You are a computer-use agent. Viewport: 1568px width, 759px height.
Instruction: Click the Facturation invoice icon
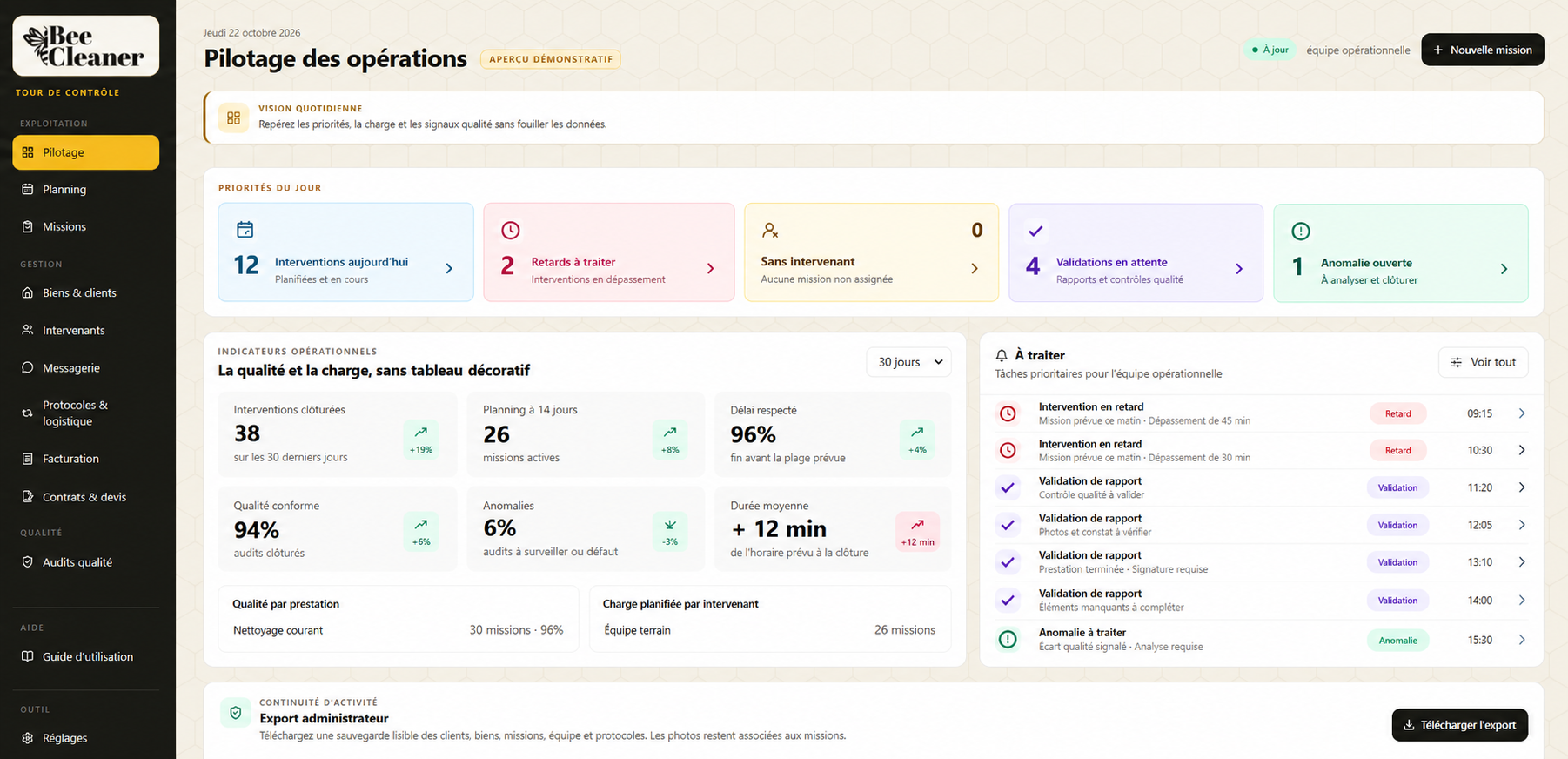click(28, 459)
